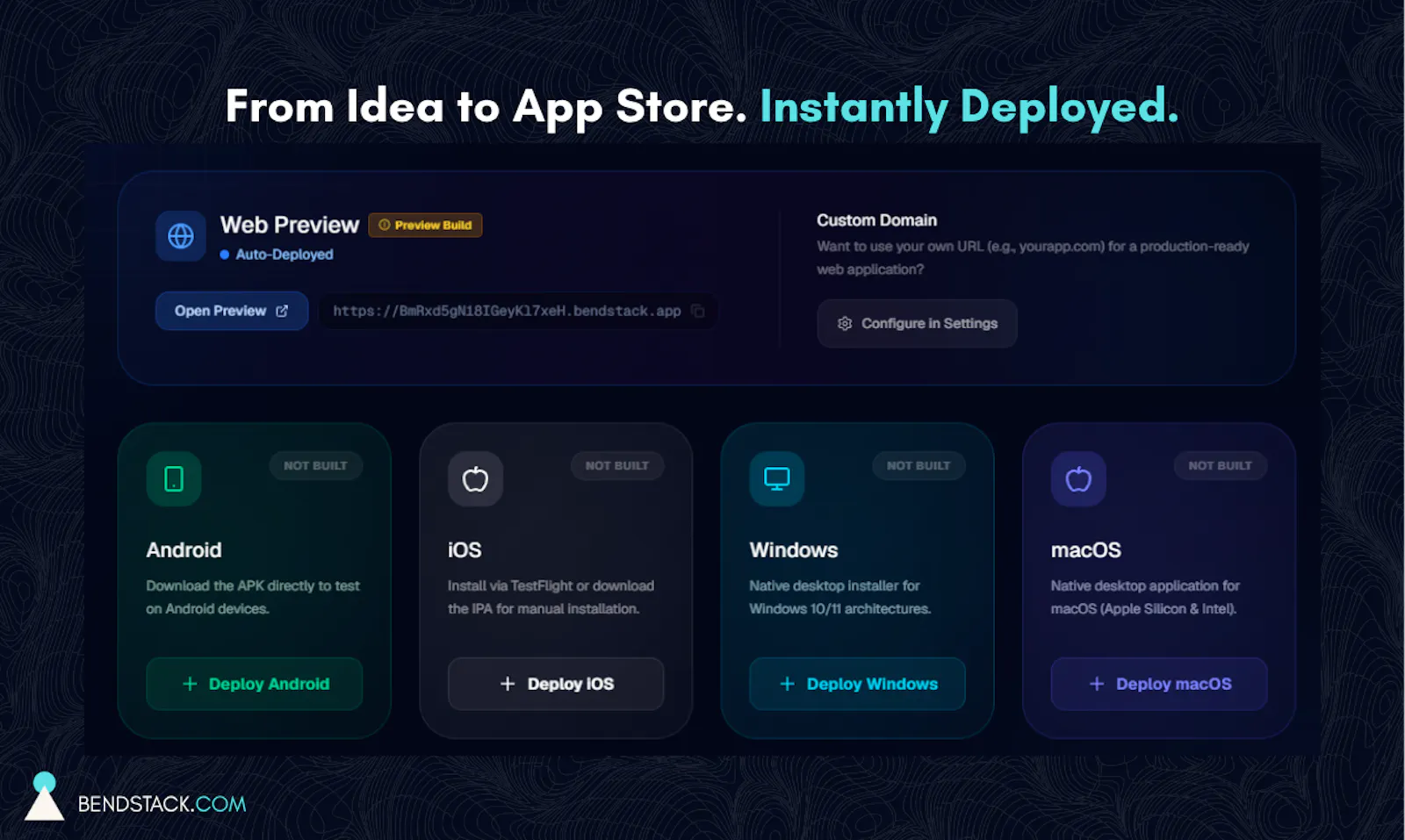1405x840 pixels.
Task: Click the Android card title
Action: [x=184, y=550]
